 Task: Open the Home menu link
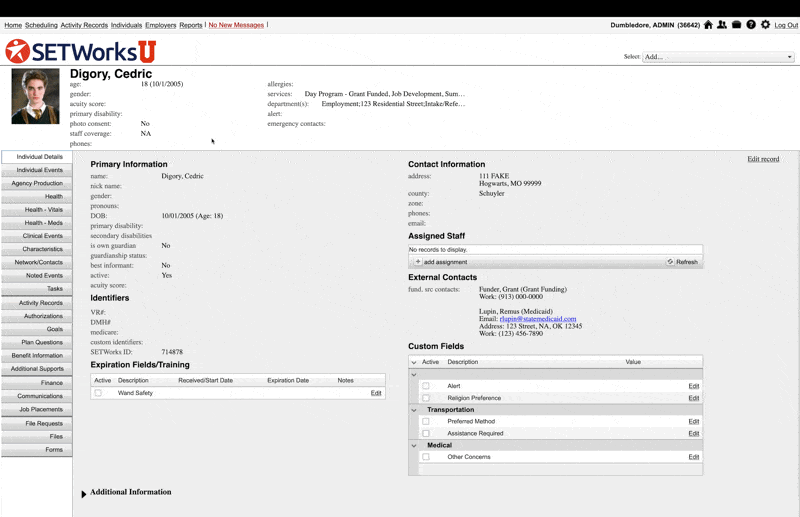13,25
